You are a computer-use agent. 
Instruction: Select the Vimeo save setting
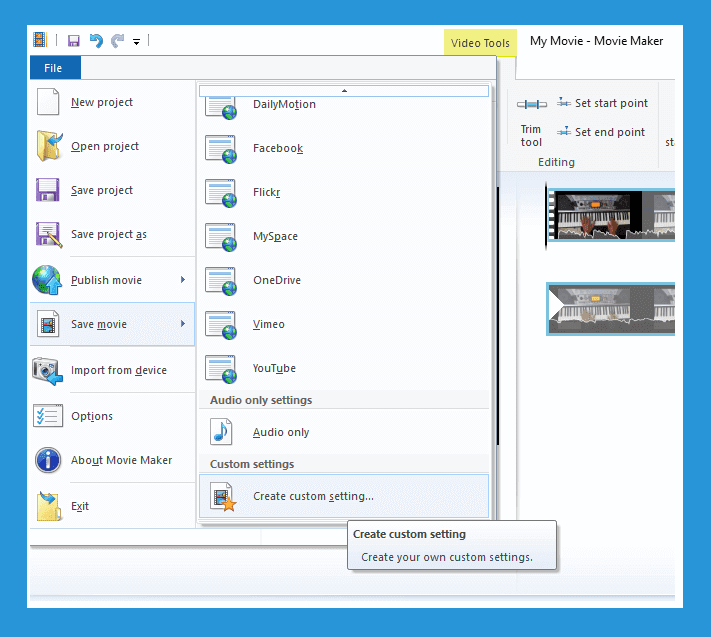coord(344,324)
